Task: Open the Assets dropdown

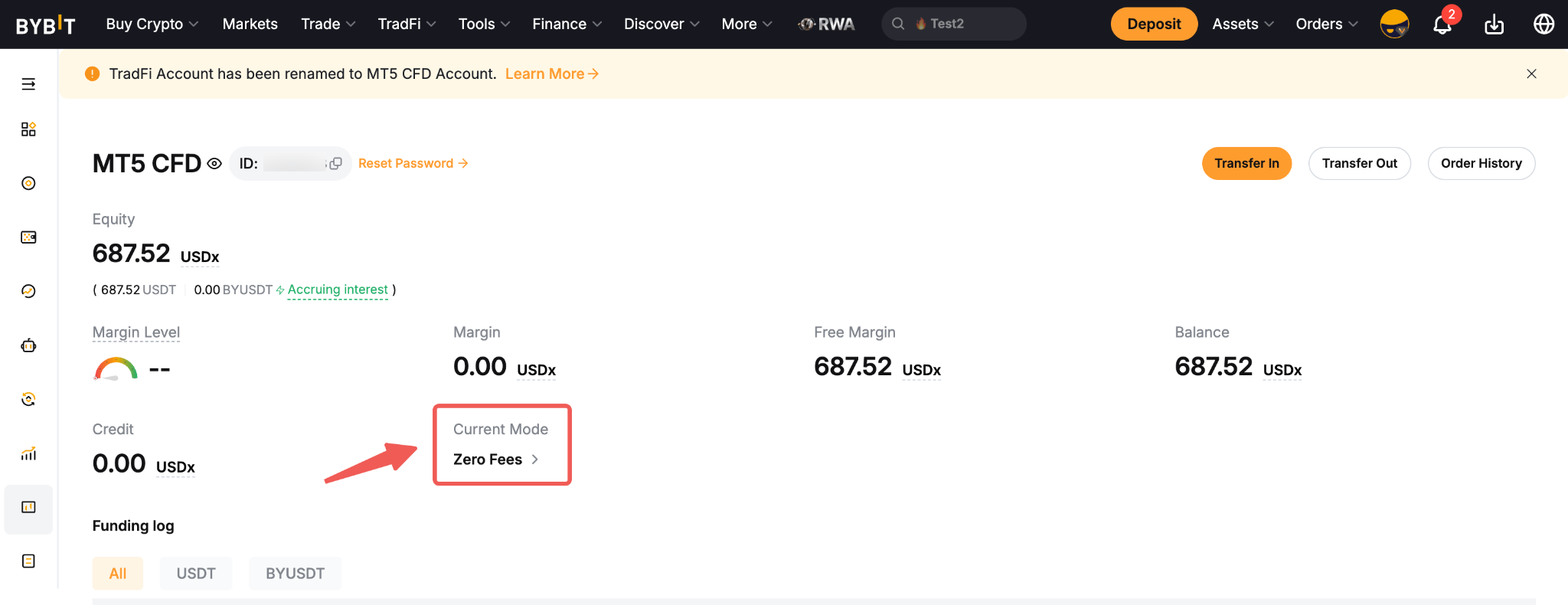Action: (1243, 24)
